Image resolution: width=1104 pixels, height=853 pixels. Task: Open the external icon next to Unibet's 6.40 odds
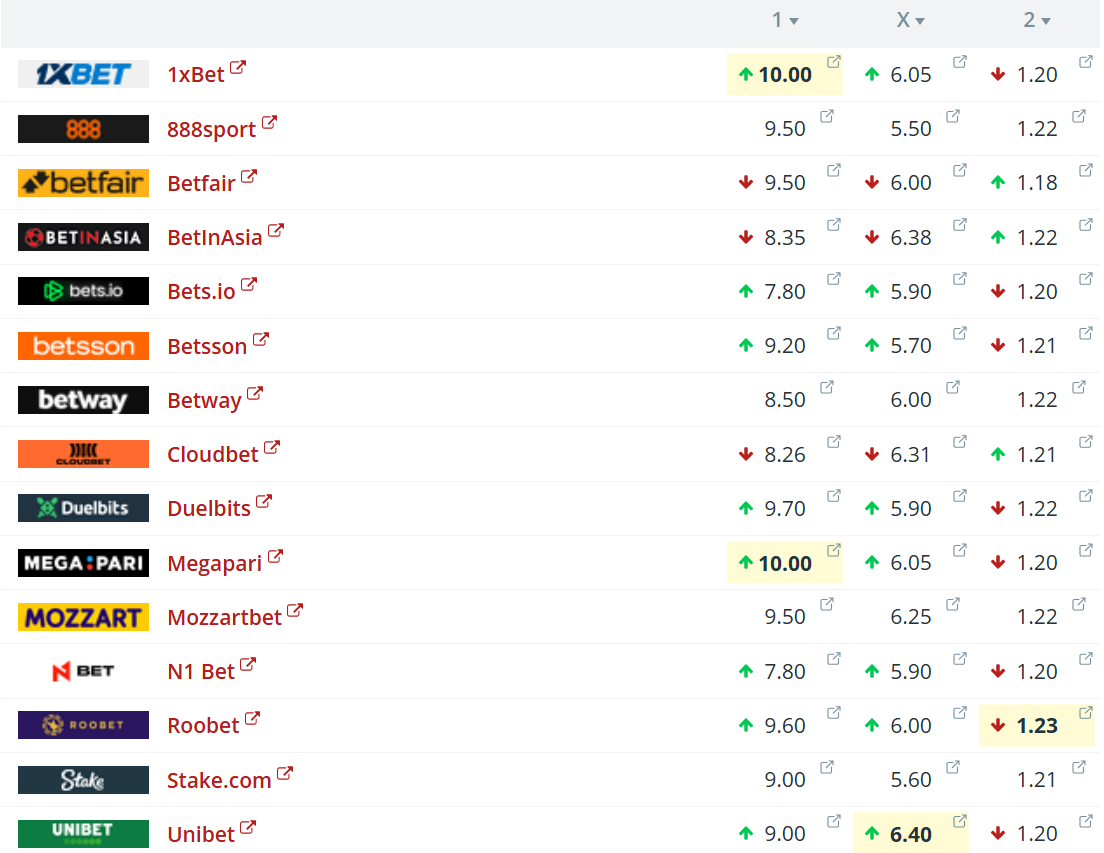pyautogui.click(x=960, y=822)
